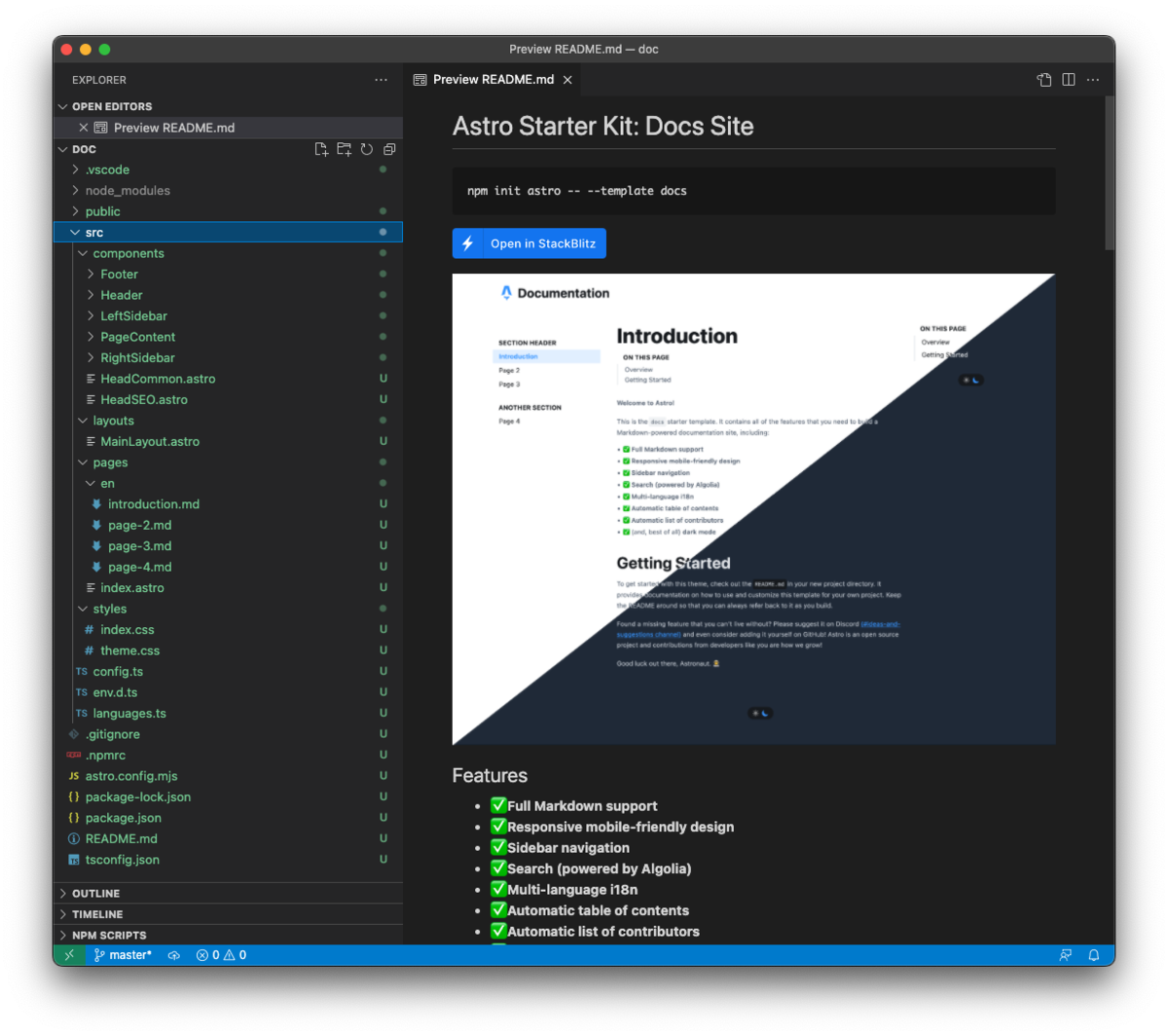Expand the PageContent folder
The image size is (1168, 1036).
click(x=228, y=337)
